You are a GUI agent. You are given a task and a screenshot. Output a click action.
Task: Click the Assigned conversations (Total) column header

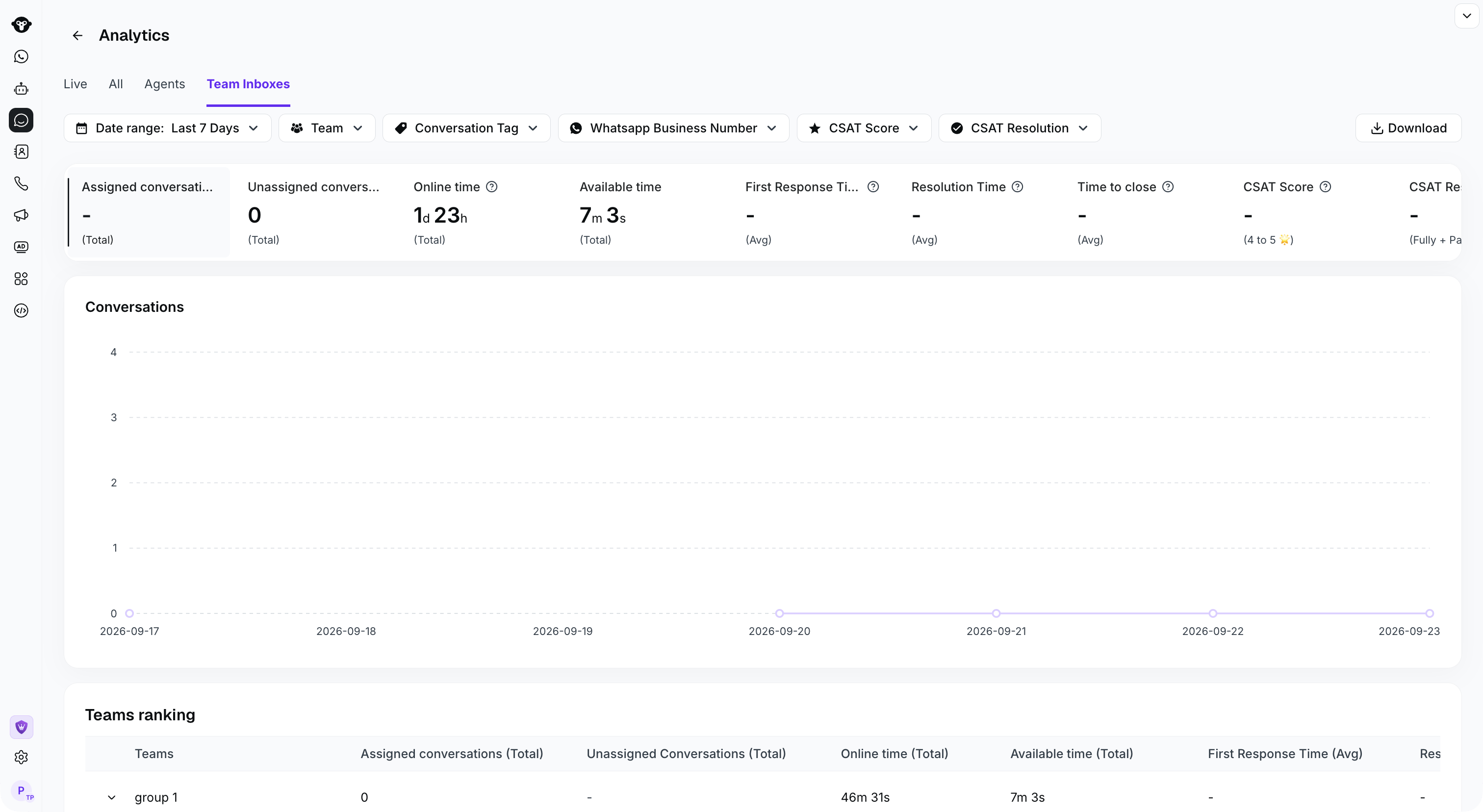(x=452, y=754)
